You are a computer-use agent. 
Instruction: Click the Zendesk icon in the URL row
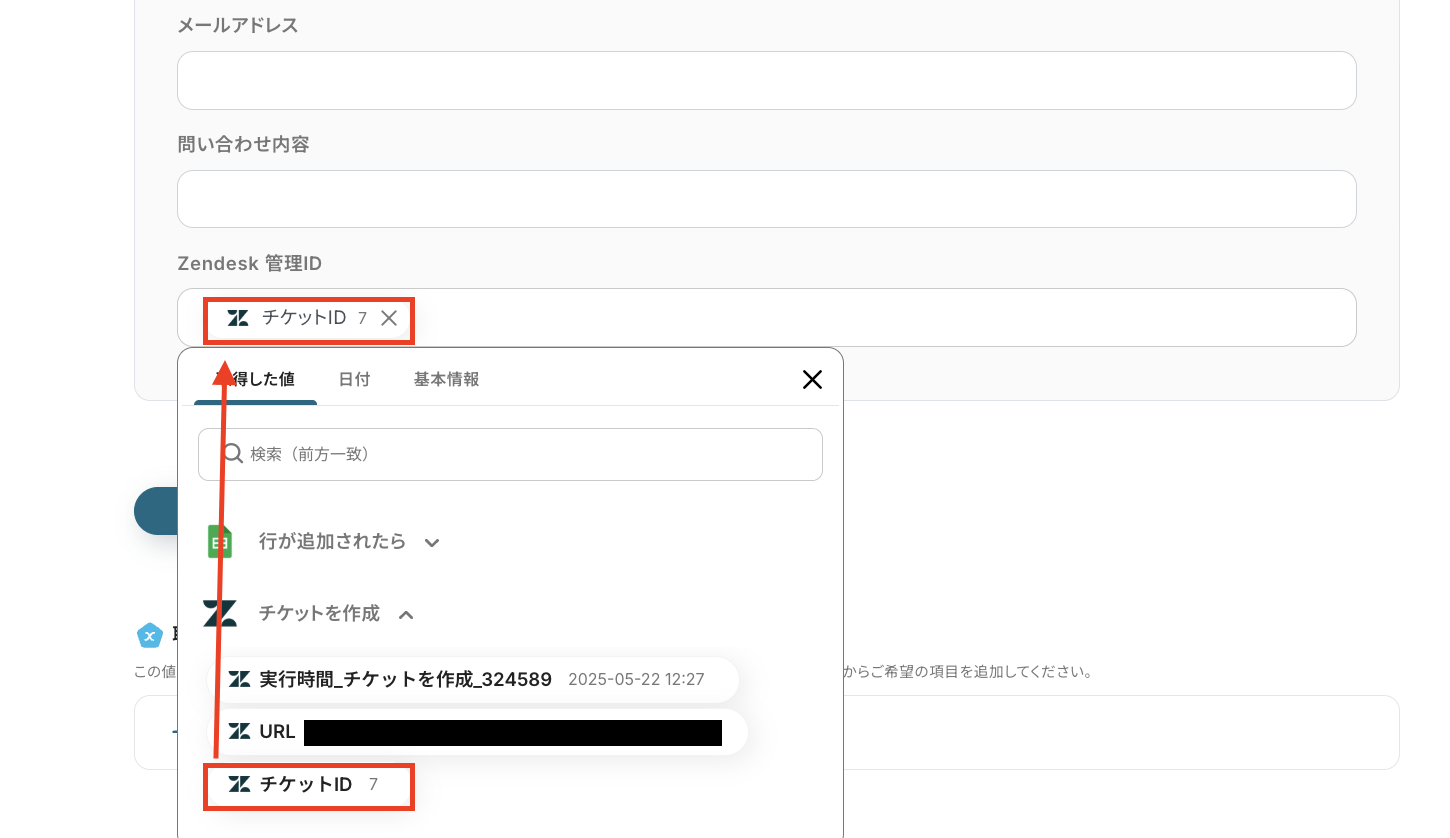240,732
